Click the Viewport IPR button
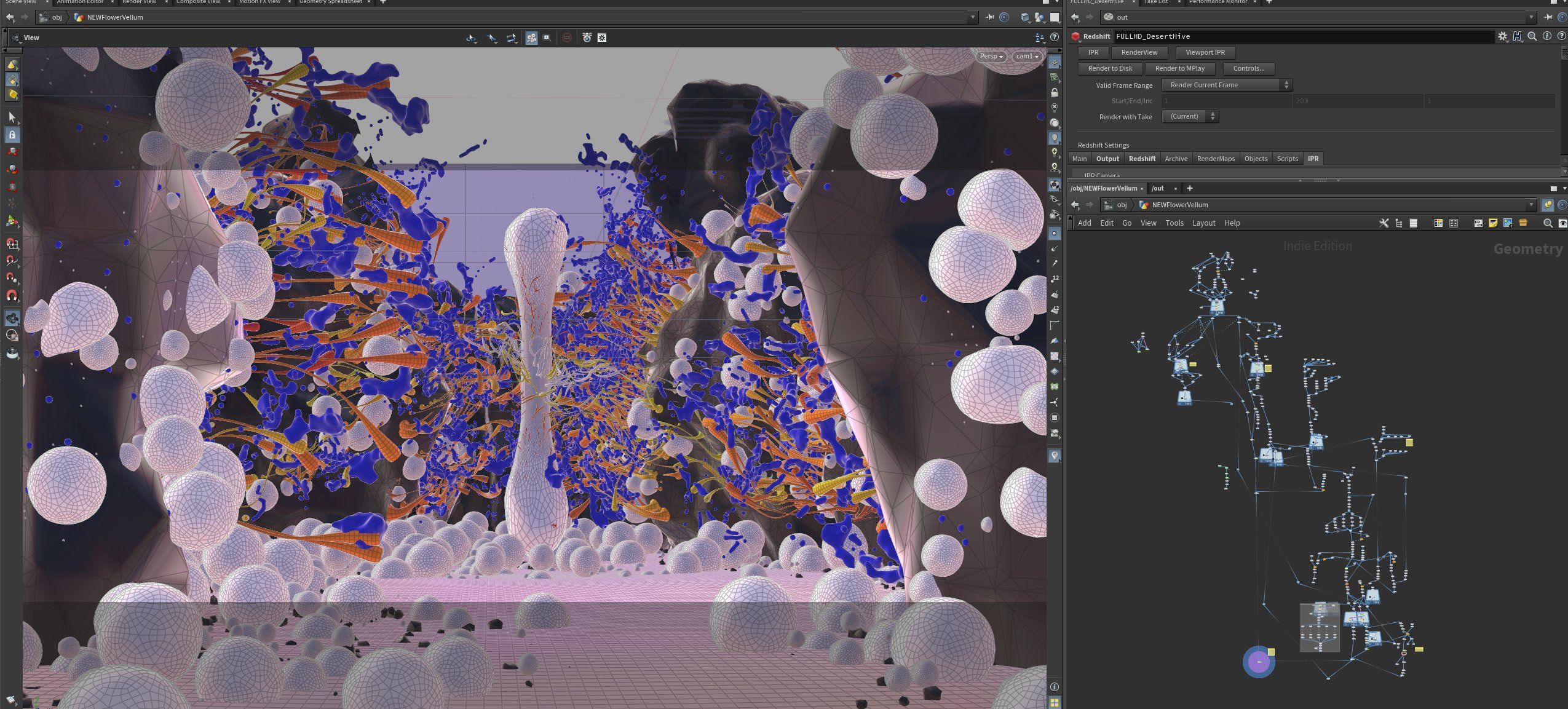 (x=1205, y=52)
